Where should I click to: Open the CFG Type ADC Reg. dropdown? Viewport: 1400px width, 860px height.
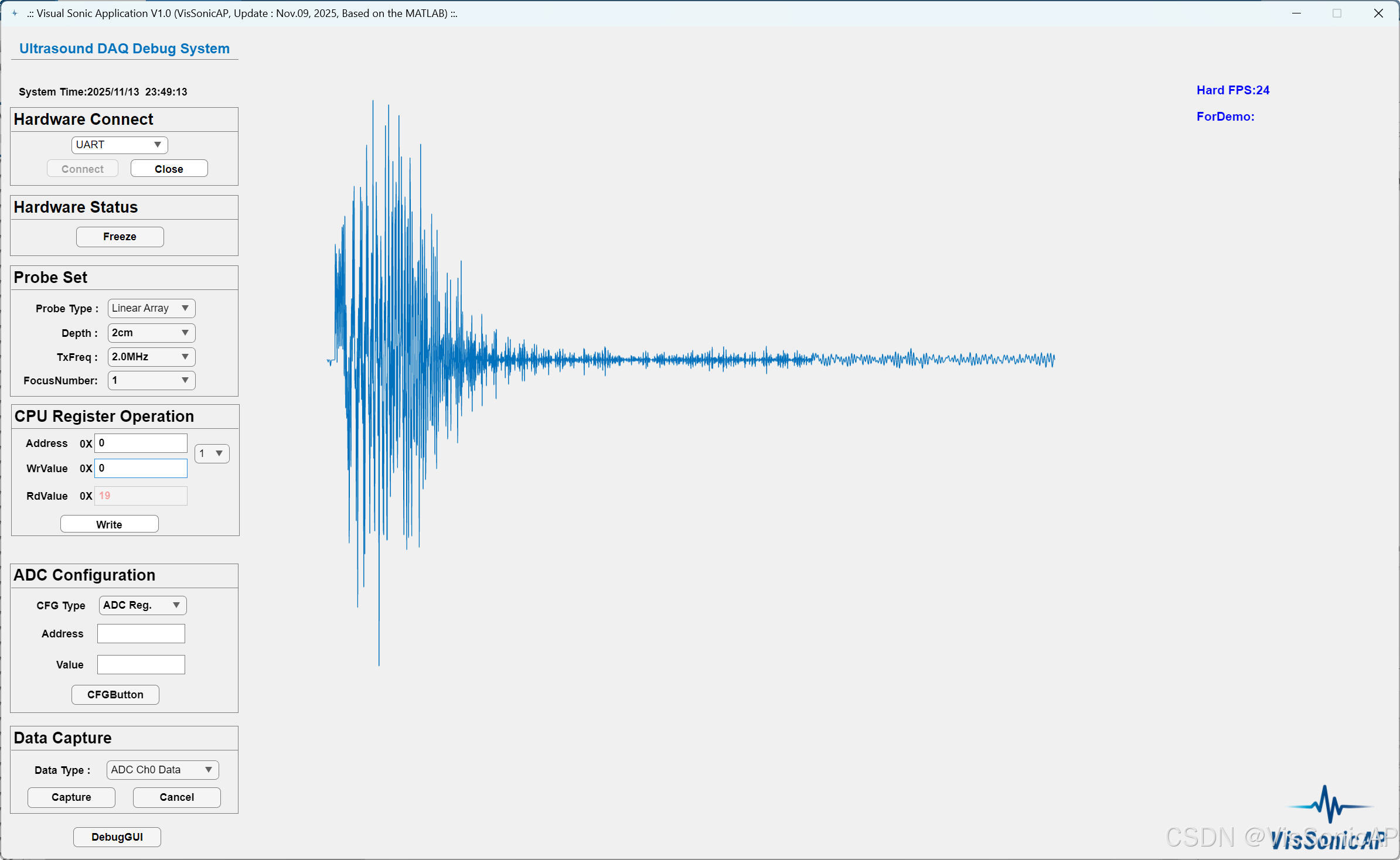coord(142,605)
